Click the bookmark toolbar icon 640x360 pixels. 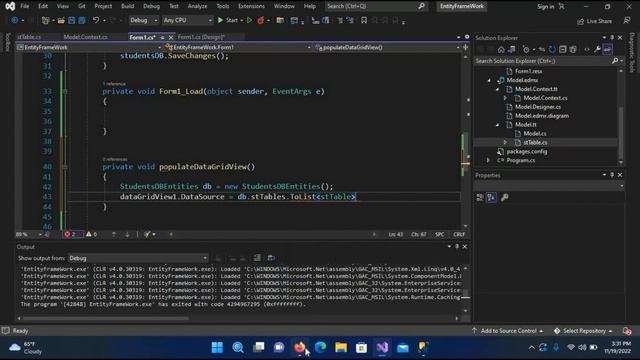[364, 20]
